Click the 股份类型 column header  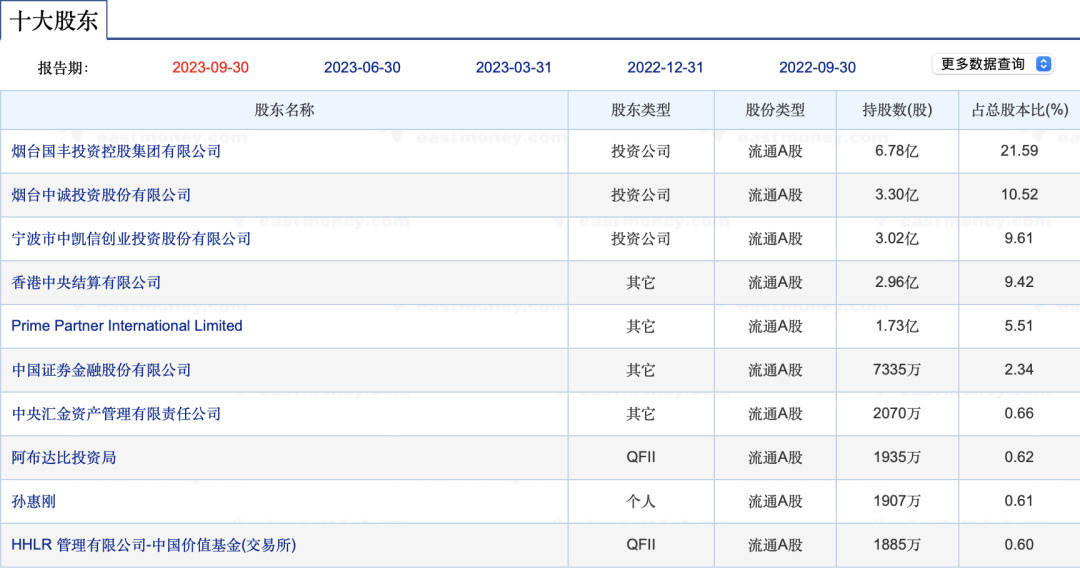pos(775,110)
